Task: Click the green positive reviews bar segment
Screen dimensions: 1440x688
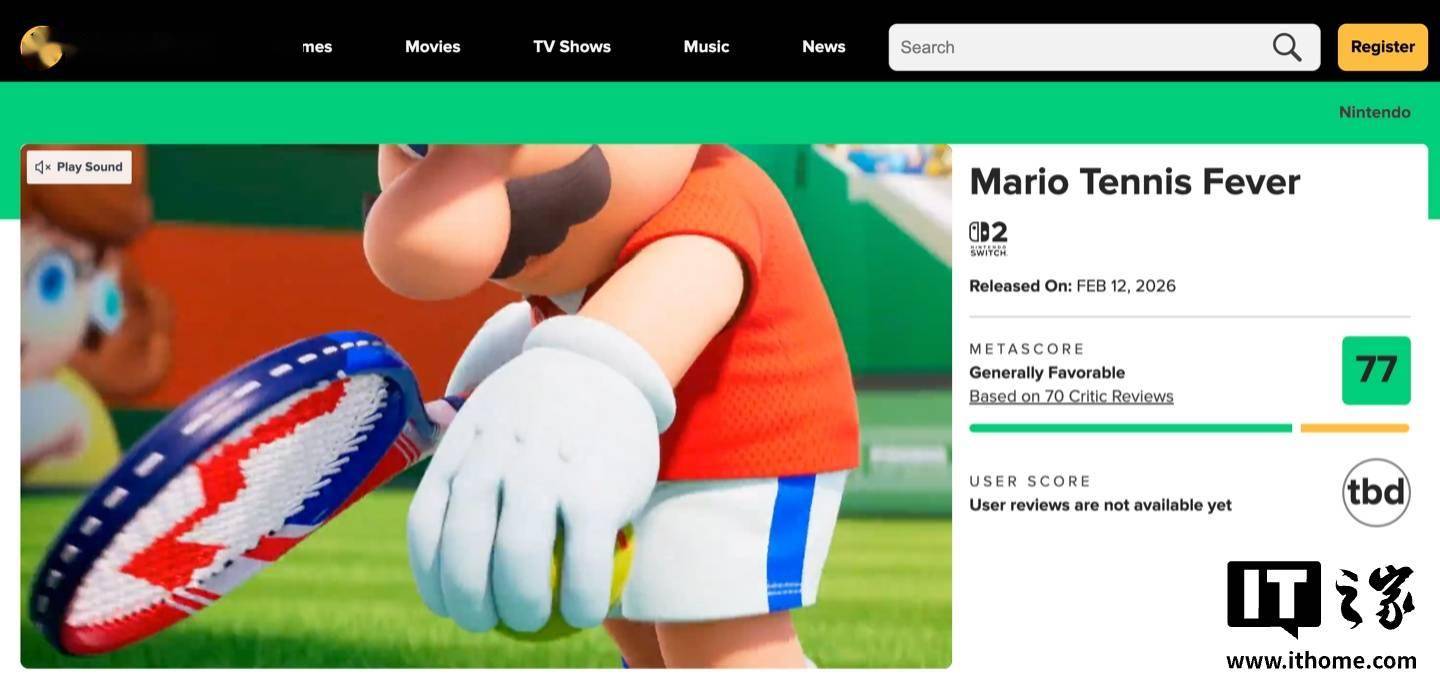Action: click(1131, 428)
